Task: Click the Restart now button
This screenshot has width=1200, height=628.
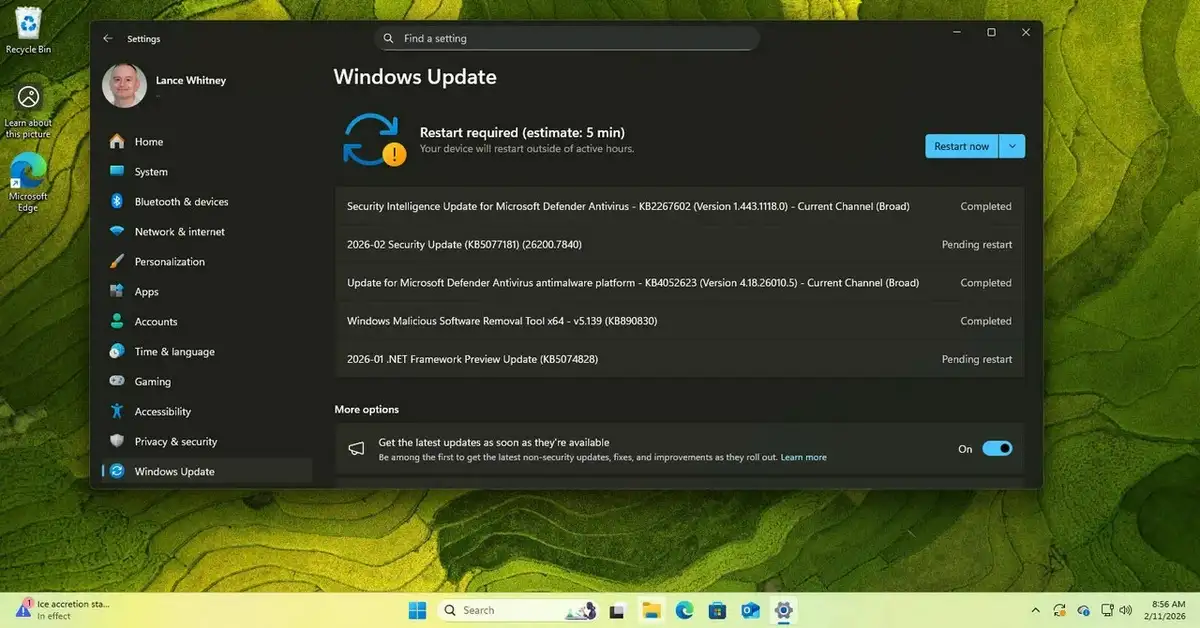Action: pos(962,145)
